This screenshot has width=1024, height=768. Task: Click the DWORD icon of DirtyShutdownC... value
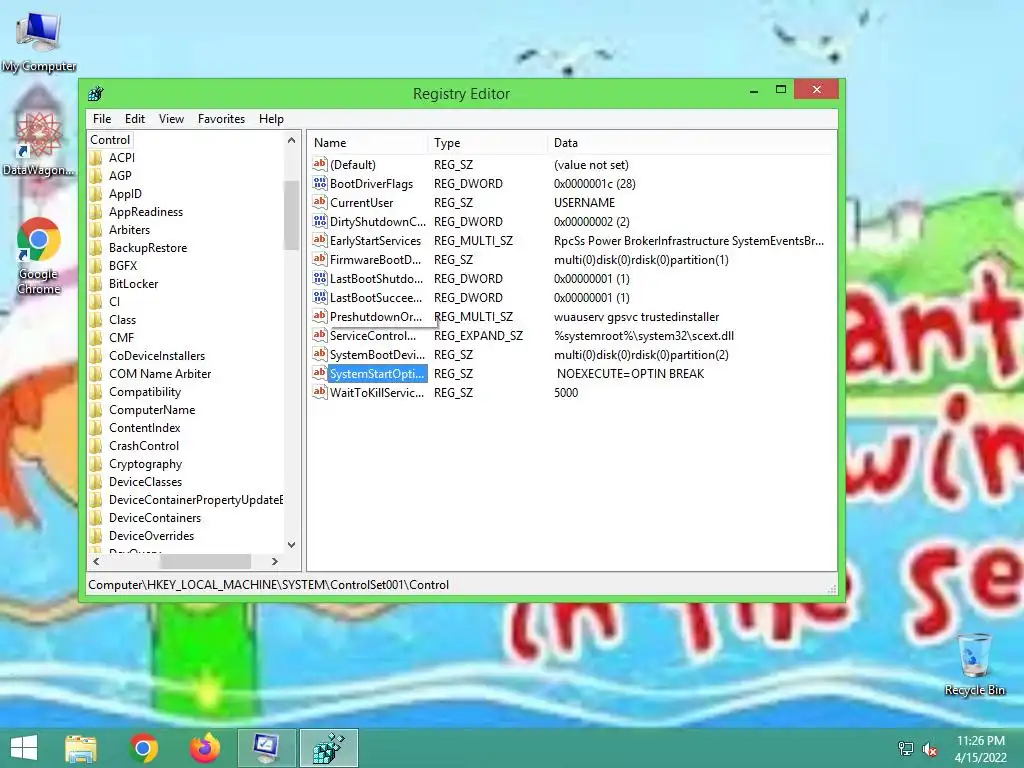(319, 221)
